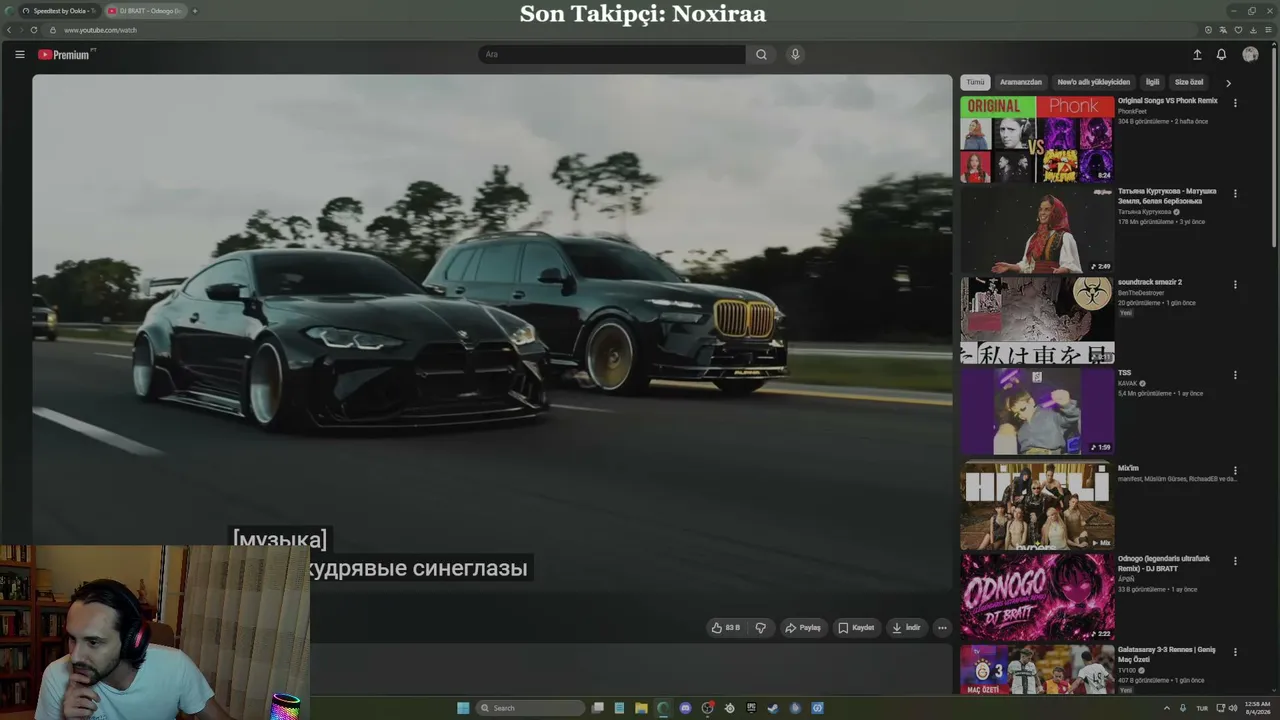Focus the browser address bar URL
Image resolution: width=1280 pixels, height=720 pixels.
coord(100,30)
